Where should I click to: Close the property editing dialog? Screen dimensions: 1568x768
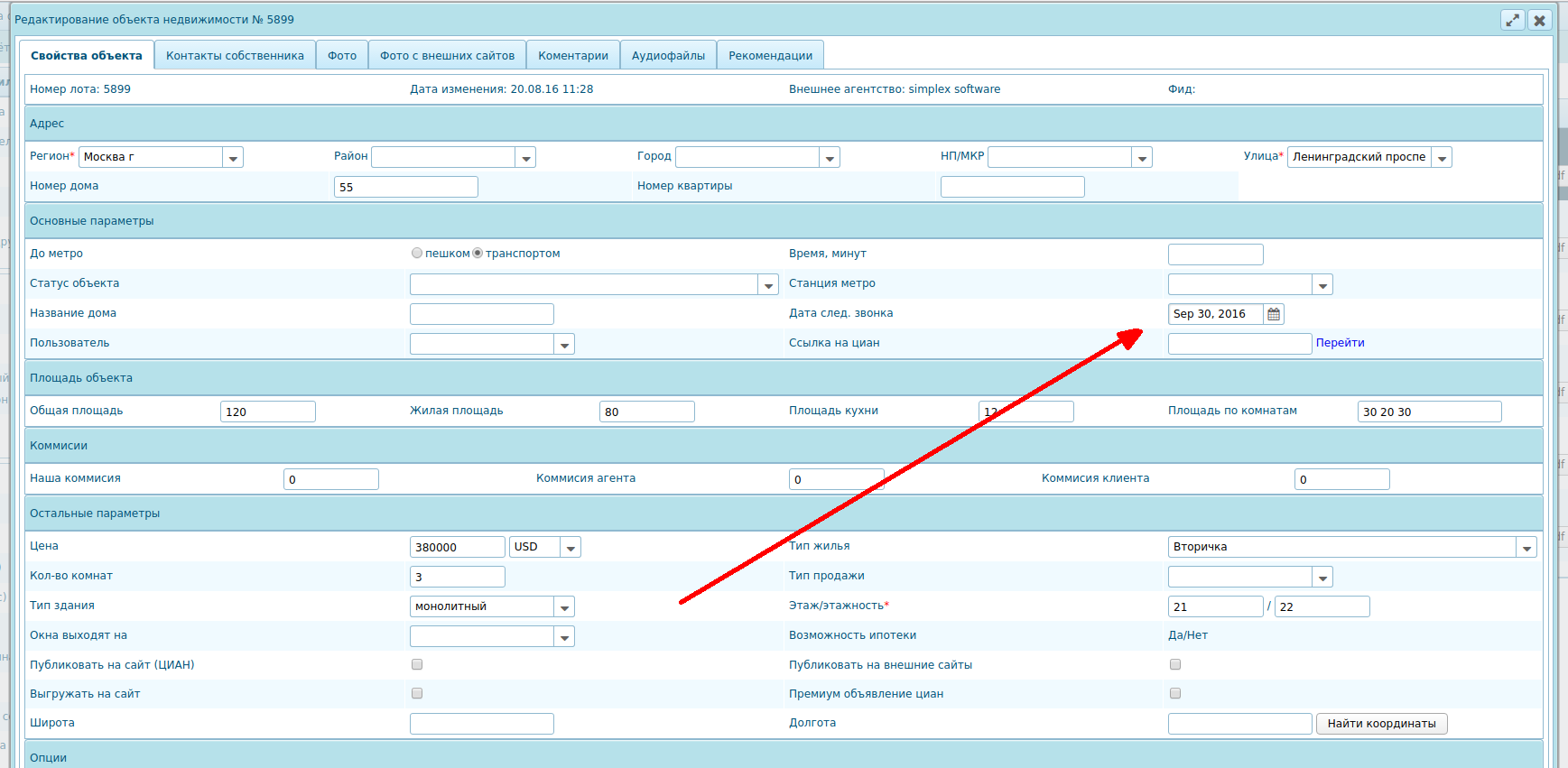[x=1540, y=20]
